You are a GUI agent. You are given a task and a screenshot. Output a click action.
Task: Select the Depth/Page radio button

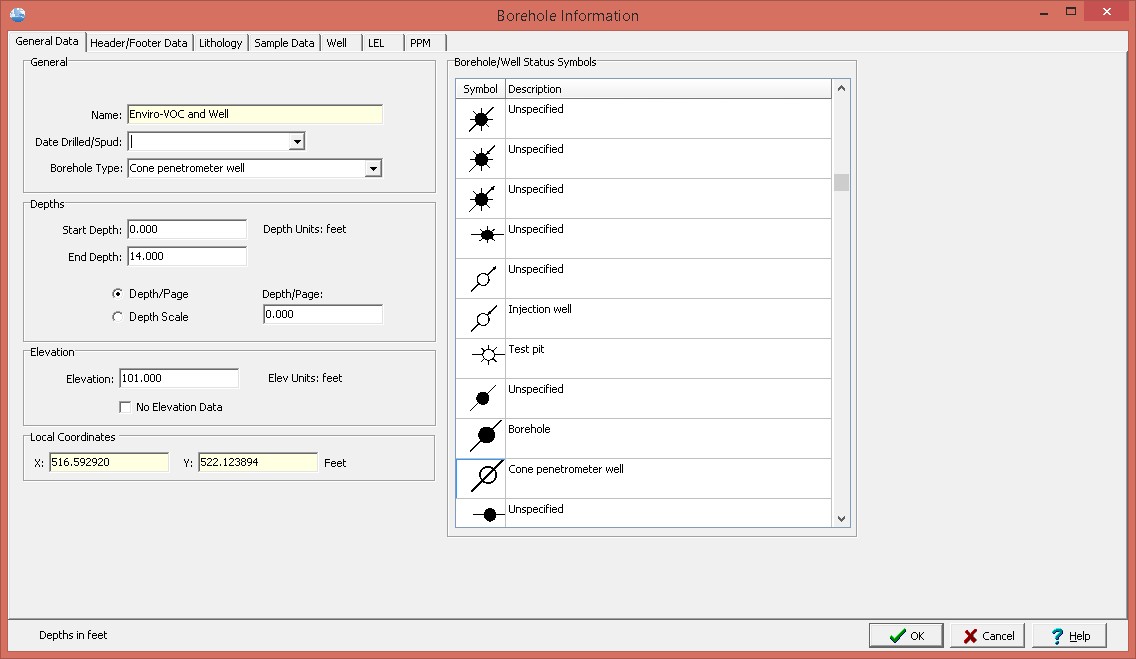[x=118, y=294]
